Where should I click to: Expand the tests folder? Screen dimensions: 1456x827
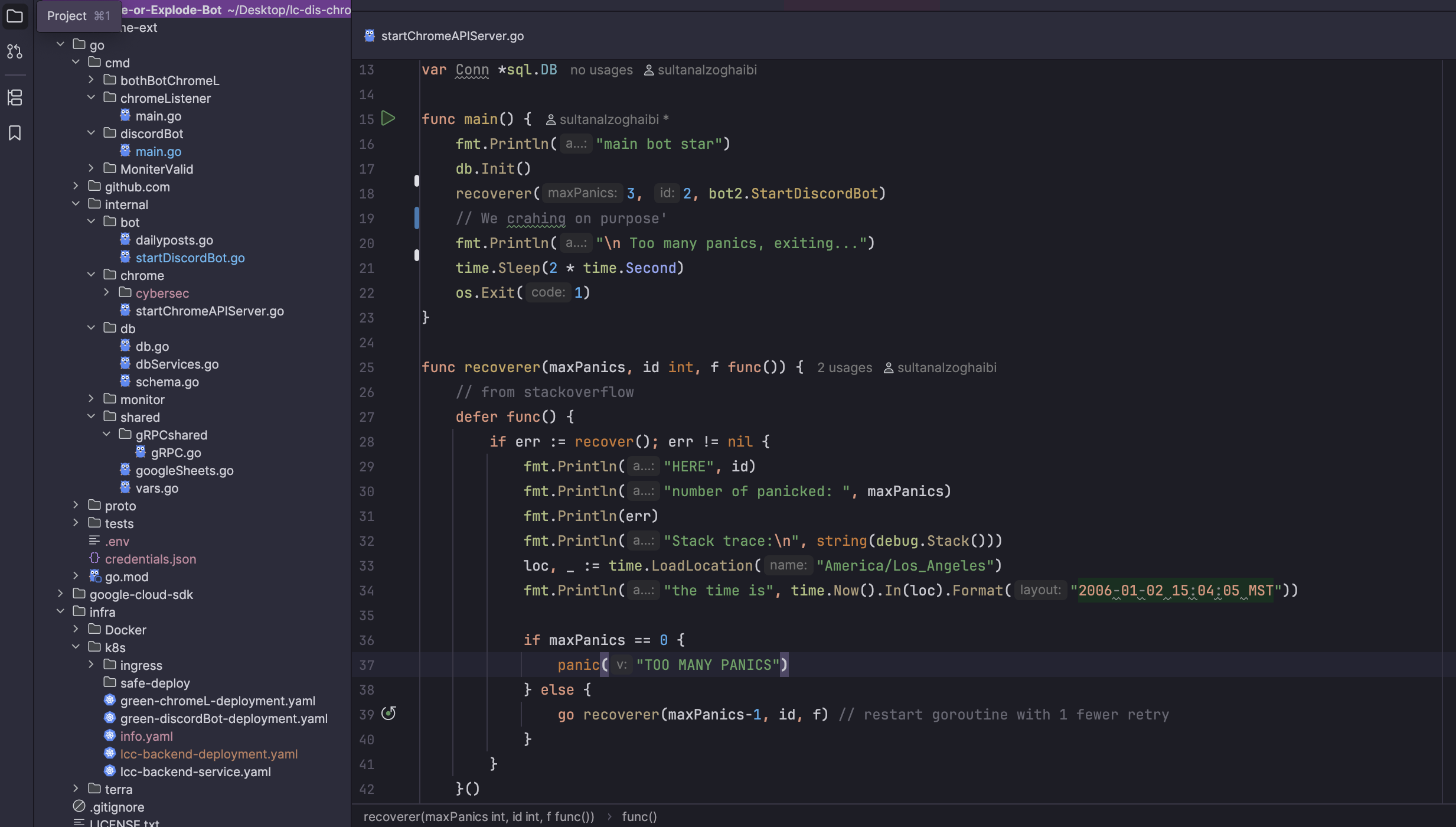[76, 523]
